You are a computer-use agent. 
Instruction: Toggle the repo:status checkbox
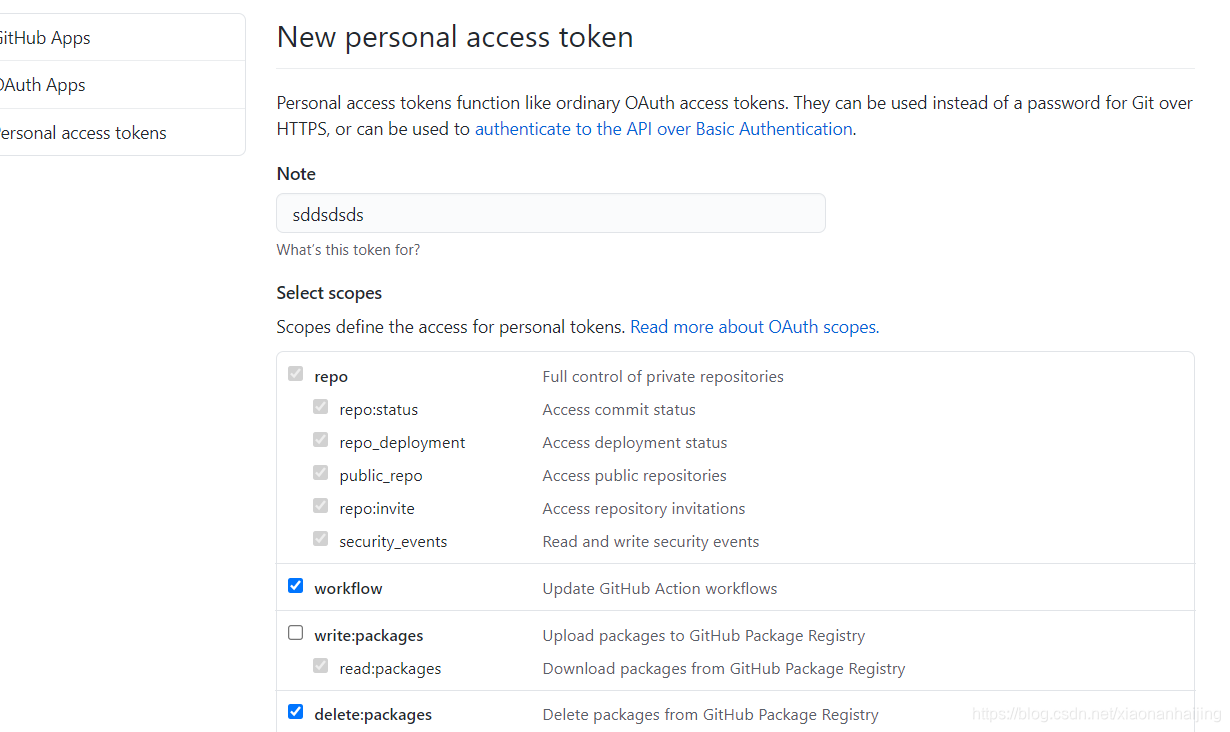[320, 407]
